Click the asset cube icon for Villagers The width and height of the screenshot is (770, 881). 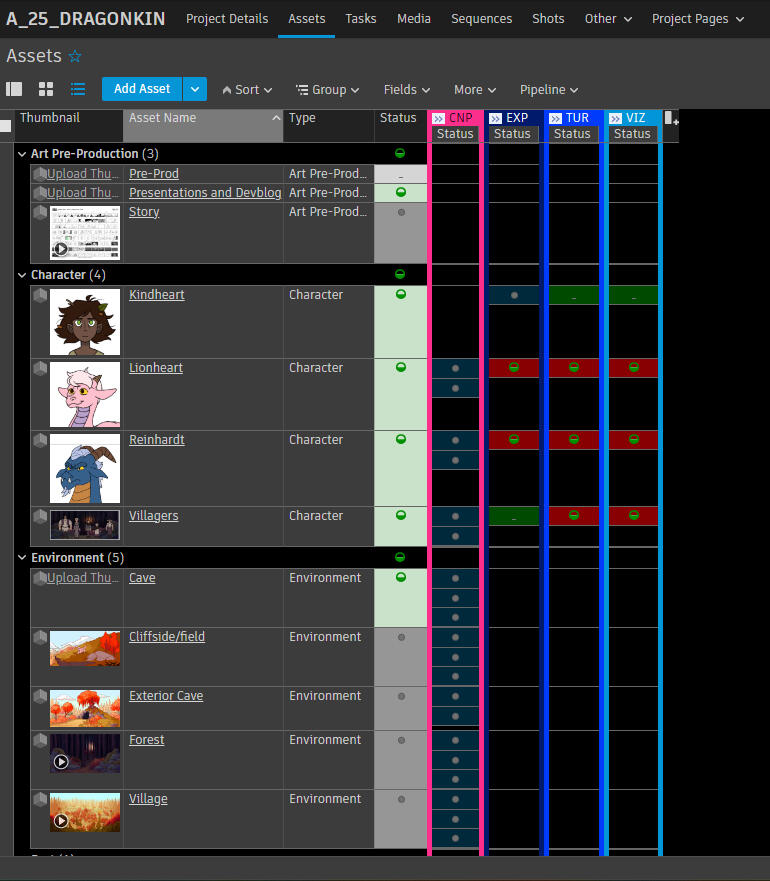click(40, 516)
